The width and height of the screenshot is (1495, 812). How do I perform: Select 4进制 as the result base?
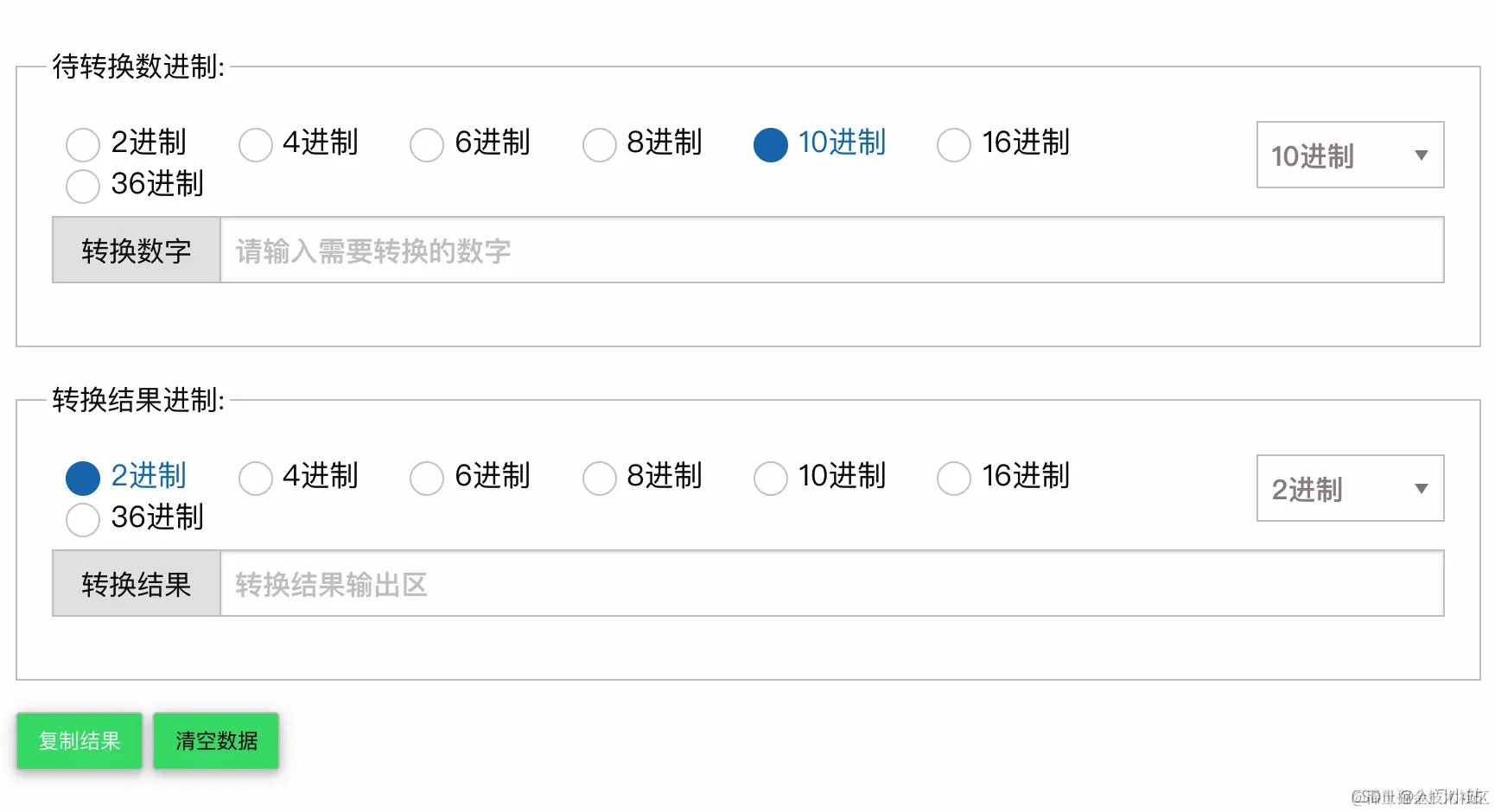(x=256, y=478)
